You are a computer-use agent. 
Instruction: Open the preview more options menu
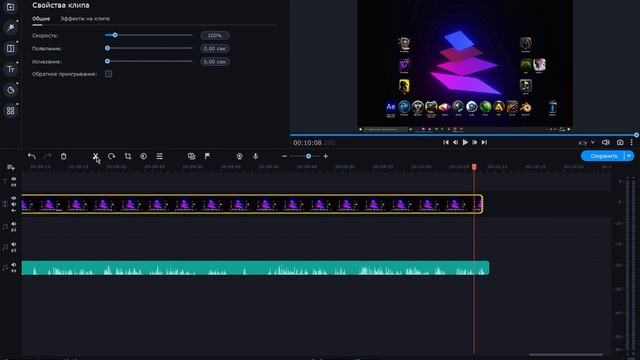(631, 142)
